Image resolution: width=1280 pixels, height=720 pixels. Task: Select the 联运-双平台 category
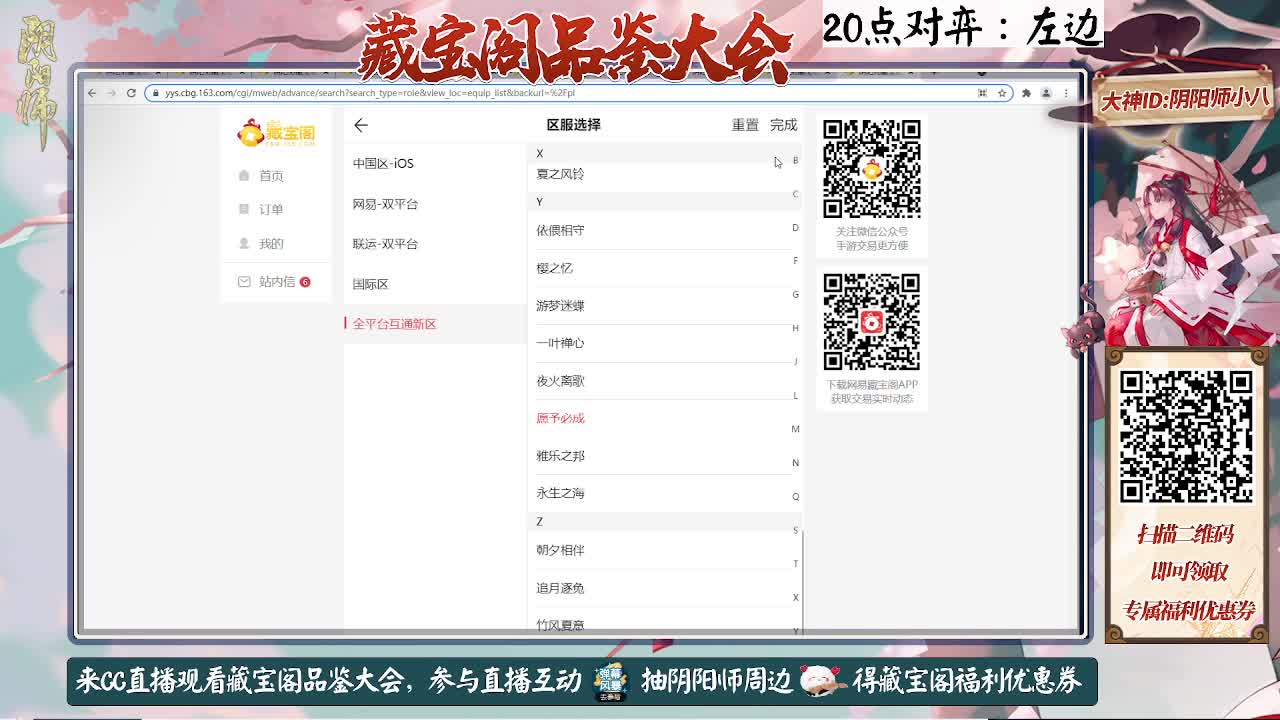[434, 244]
